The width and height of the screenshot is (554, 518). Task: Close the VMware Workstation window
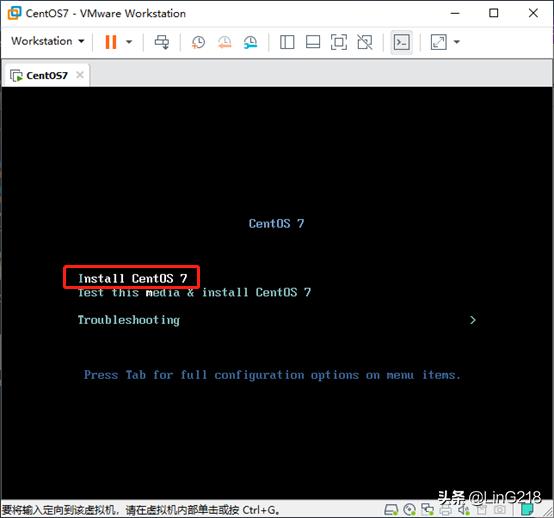(x=533, y=13)
